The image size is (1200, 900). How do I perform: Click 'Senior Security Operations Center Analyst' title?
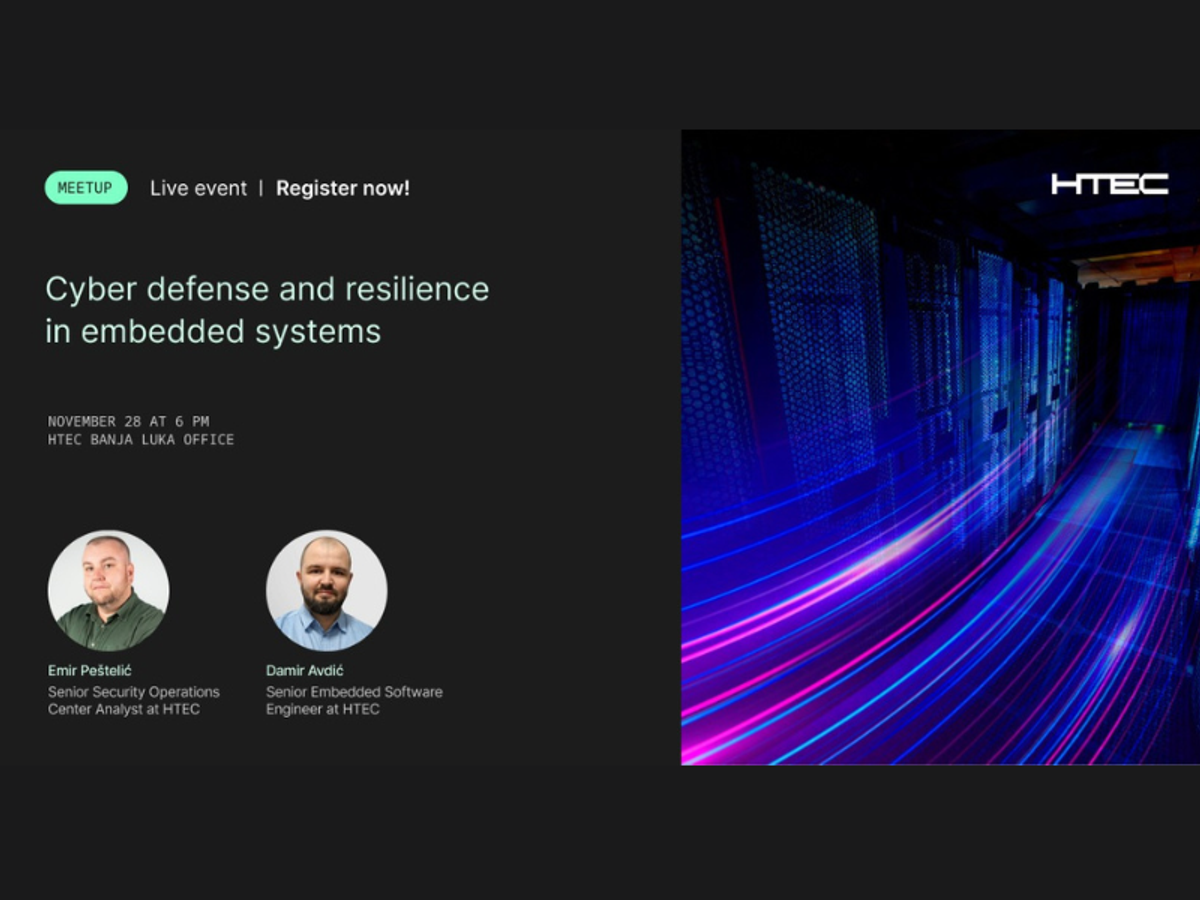(134, 700)
